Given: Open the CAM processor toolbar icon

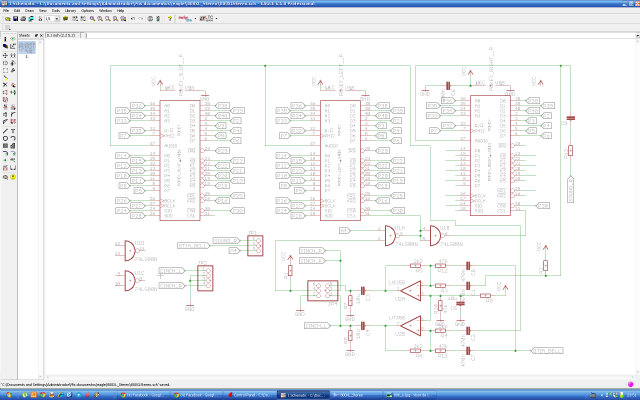Looking at the screenshot, I should pyautogui.click(x=31, y=19).
